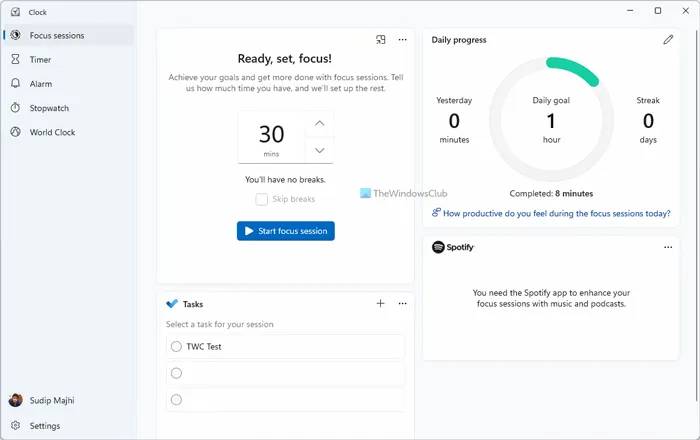The image size is (700, 440).
Task: Click the compact overlay view icon
Action: pyautogui.click(x=380, y=40)
